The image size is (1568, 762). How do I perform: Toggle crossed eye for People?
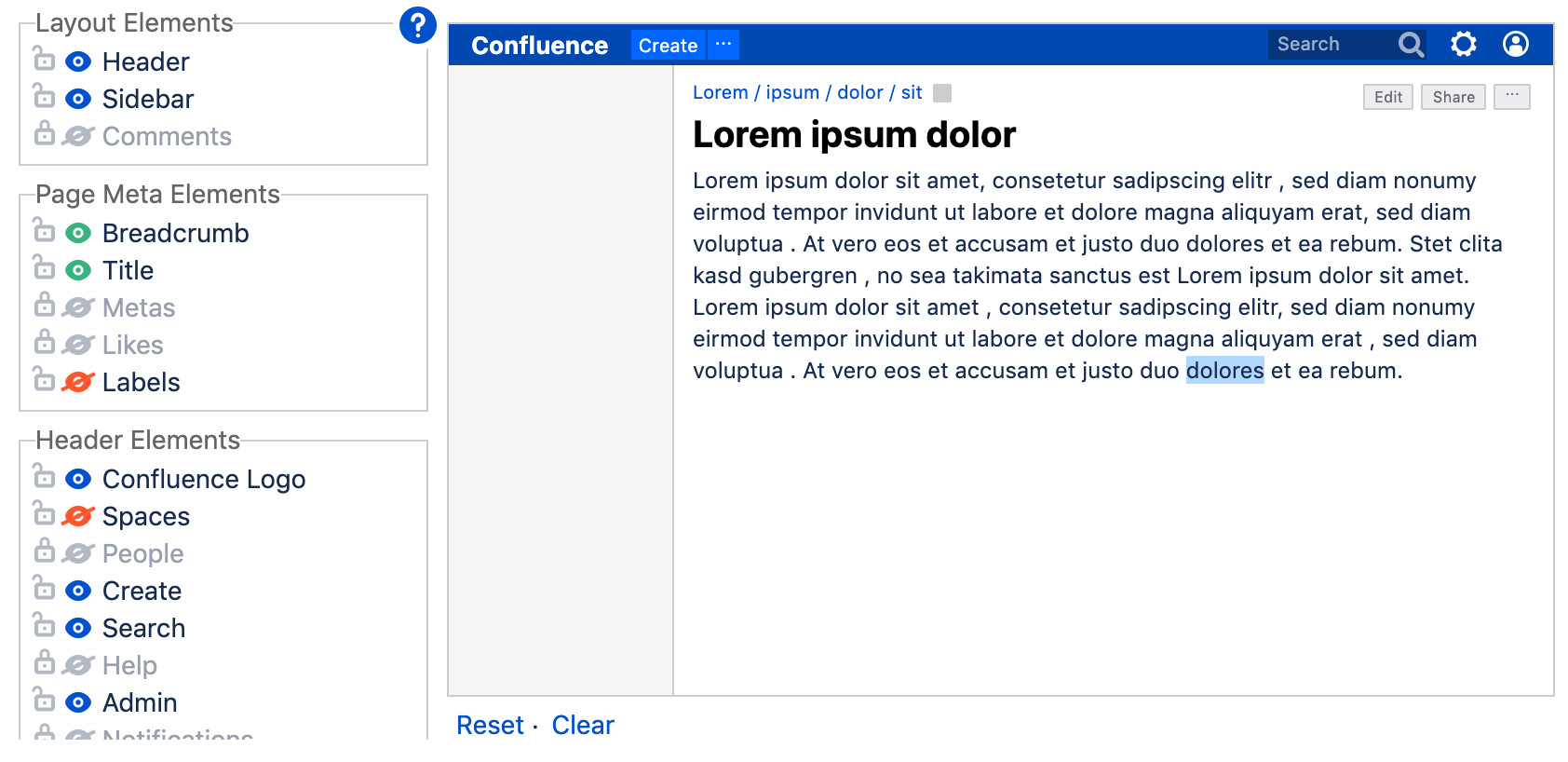coord(78,553)
